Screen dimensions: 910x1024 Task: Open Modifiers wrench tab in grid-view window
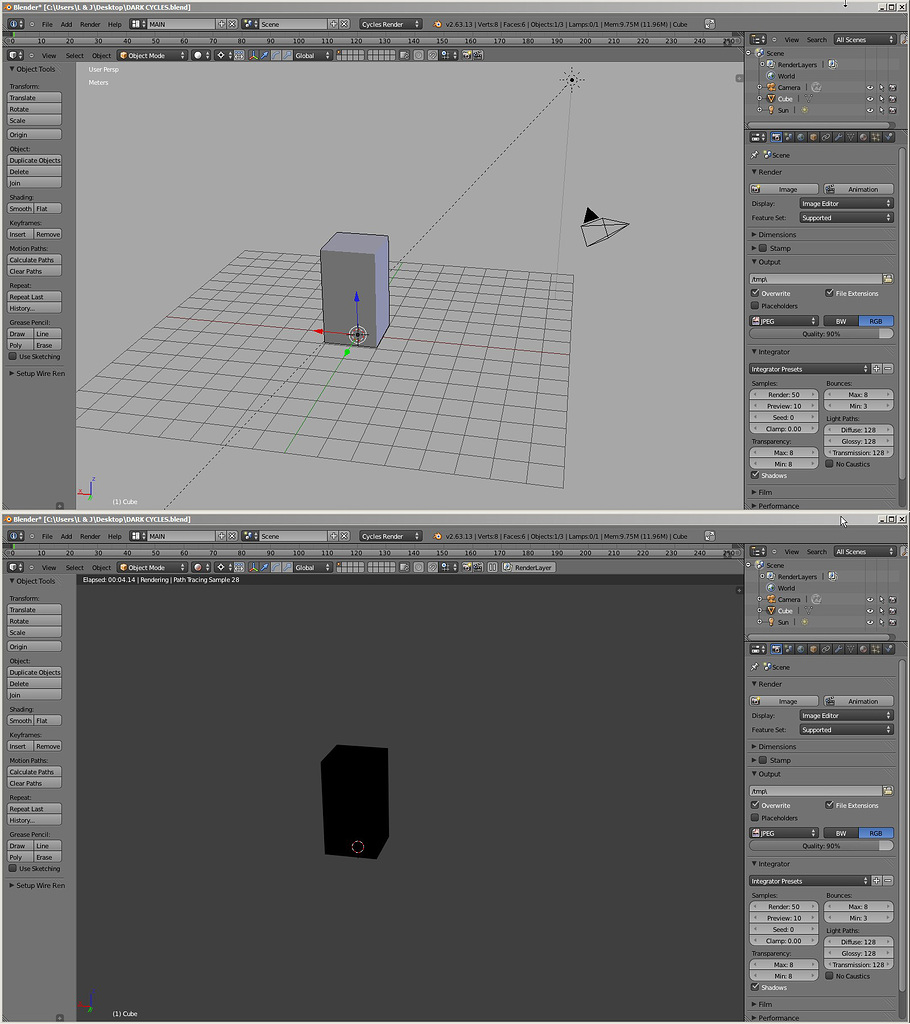pos(838,137)
